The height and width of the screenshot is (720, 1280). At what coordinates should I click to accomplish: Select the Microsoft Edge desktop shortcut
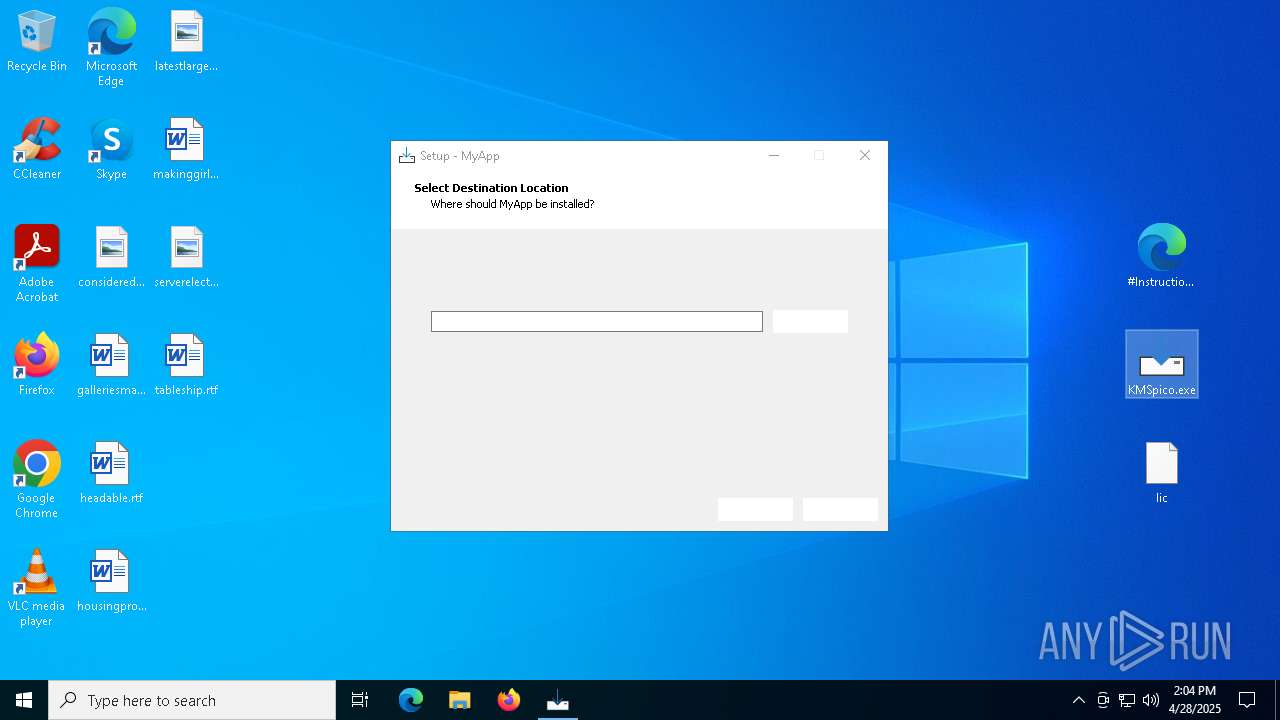coord(111,48)
